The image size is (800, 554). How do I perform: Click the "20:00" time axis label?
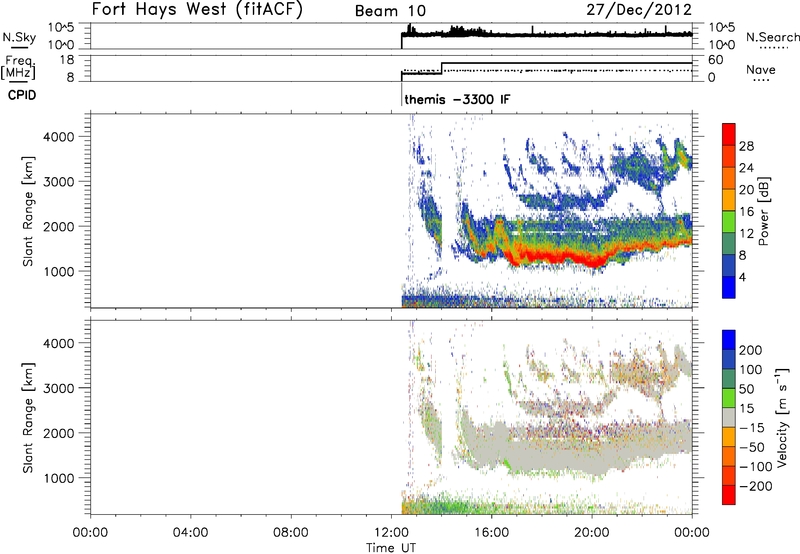pyautogui.click(x=591, y=533)
